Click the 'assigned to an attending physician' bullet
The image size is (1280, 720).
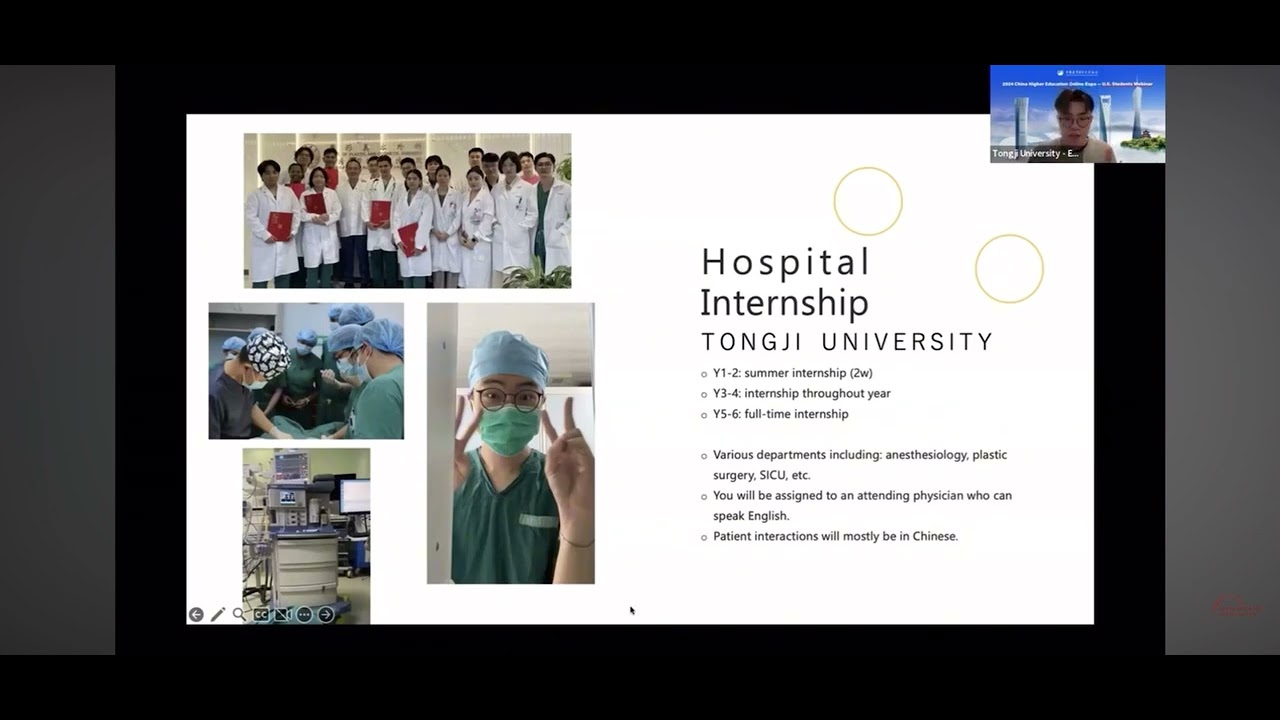click(861, 506)
